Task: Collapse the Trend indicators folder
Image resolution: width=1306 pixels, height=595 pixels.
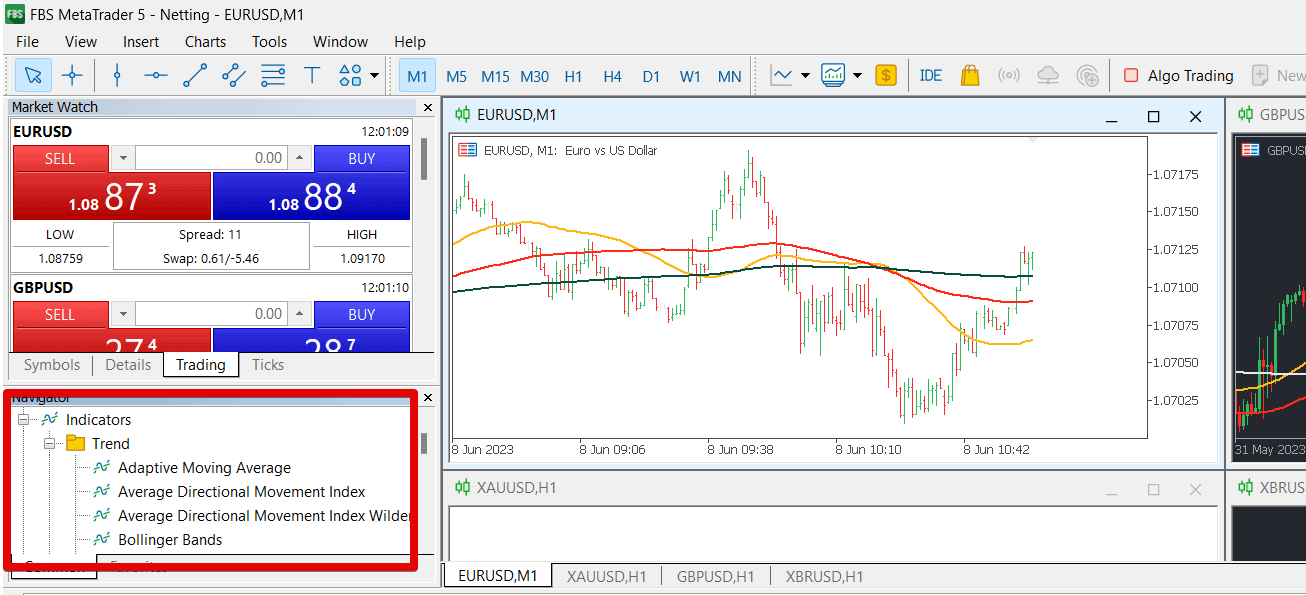Action: [49, 443]
